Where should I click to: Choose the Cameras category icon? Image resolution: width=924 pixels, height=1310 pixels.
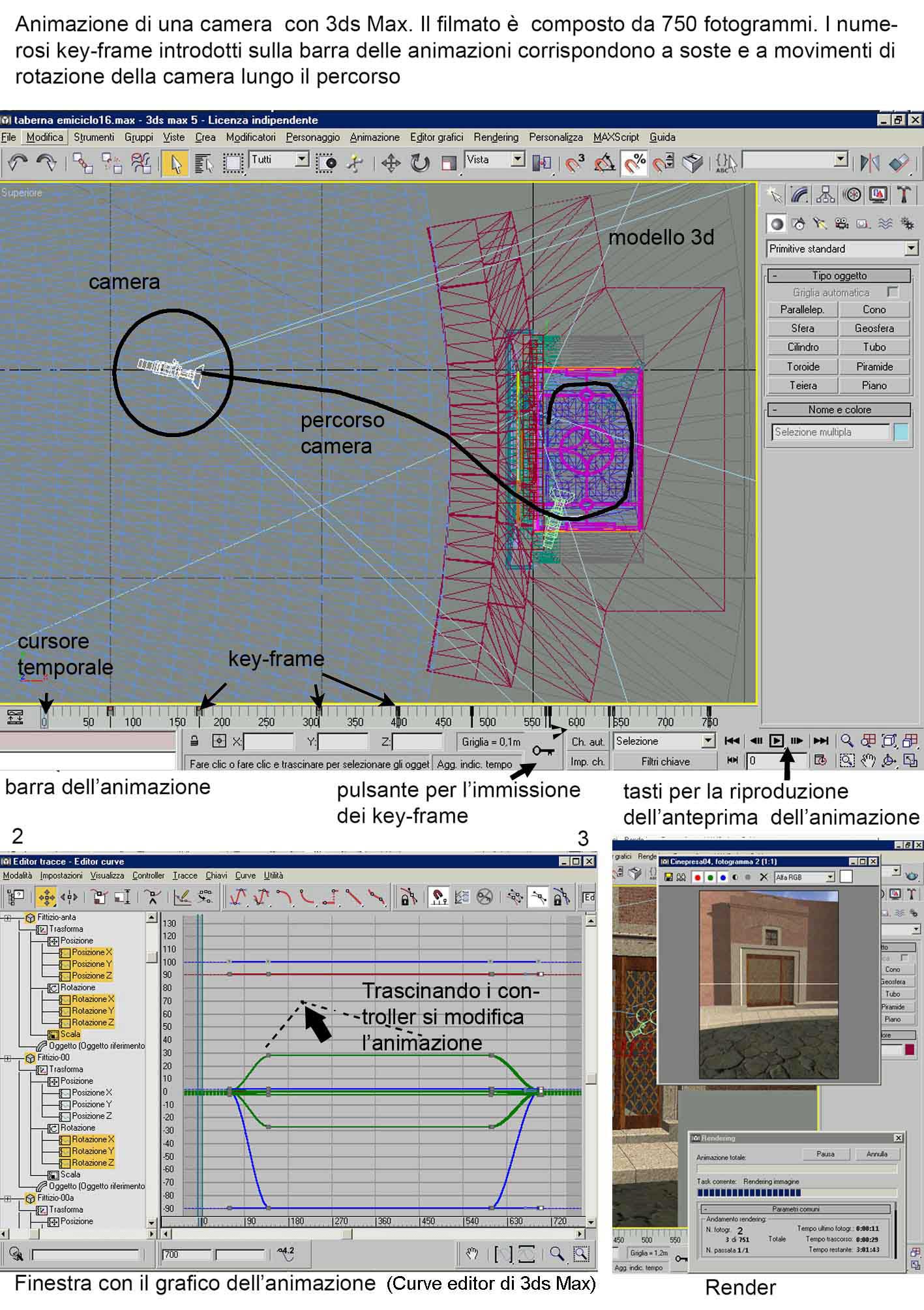click(x=842, y=224)
